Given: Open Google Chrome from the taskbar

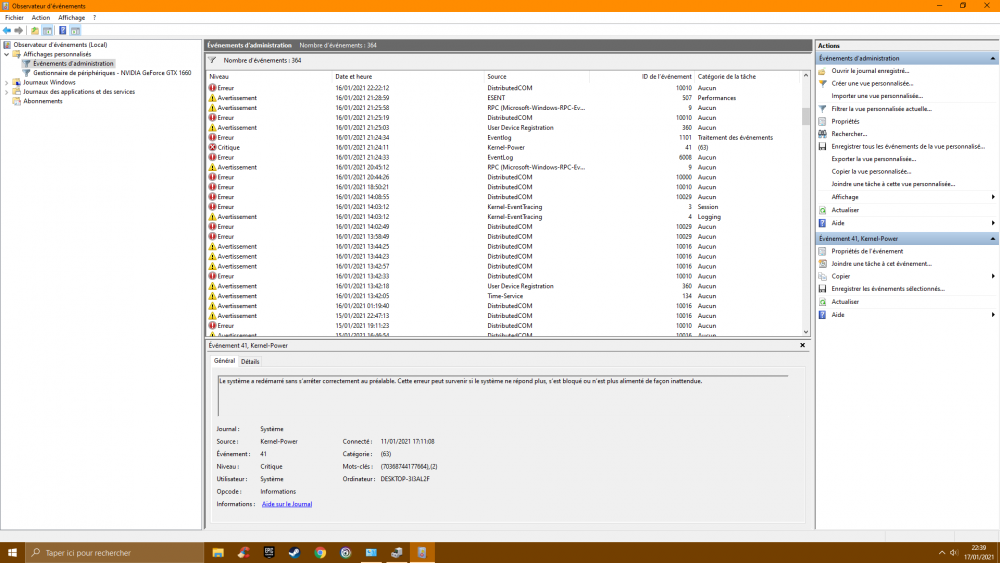Looking at the screenshot, I should pos(320,552).
